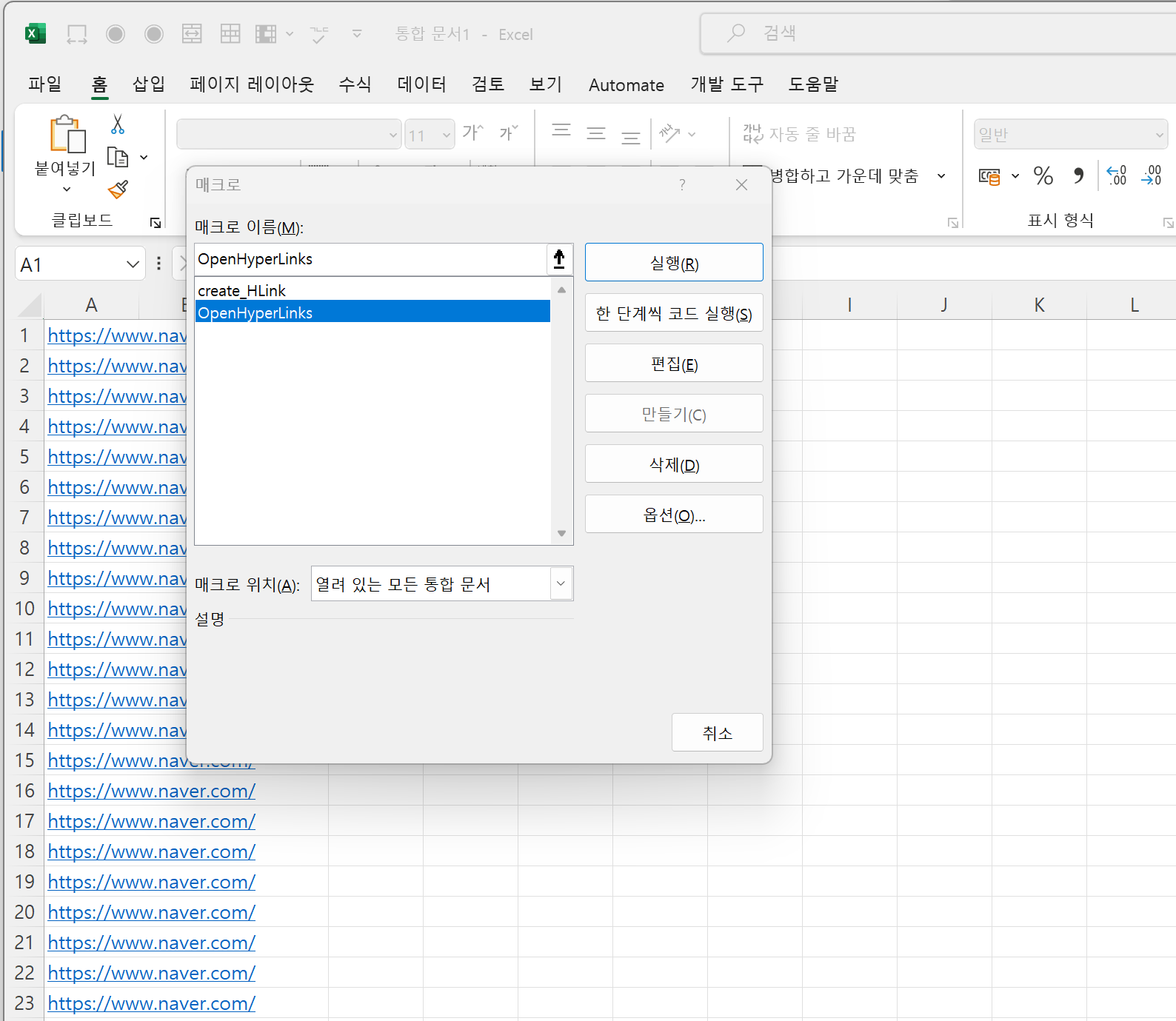Switch to the Automate tab
The height and width of the screenshot is (1021, 1176).
point(627,85)
